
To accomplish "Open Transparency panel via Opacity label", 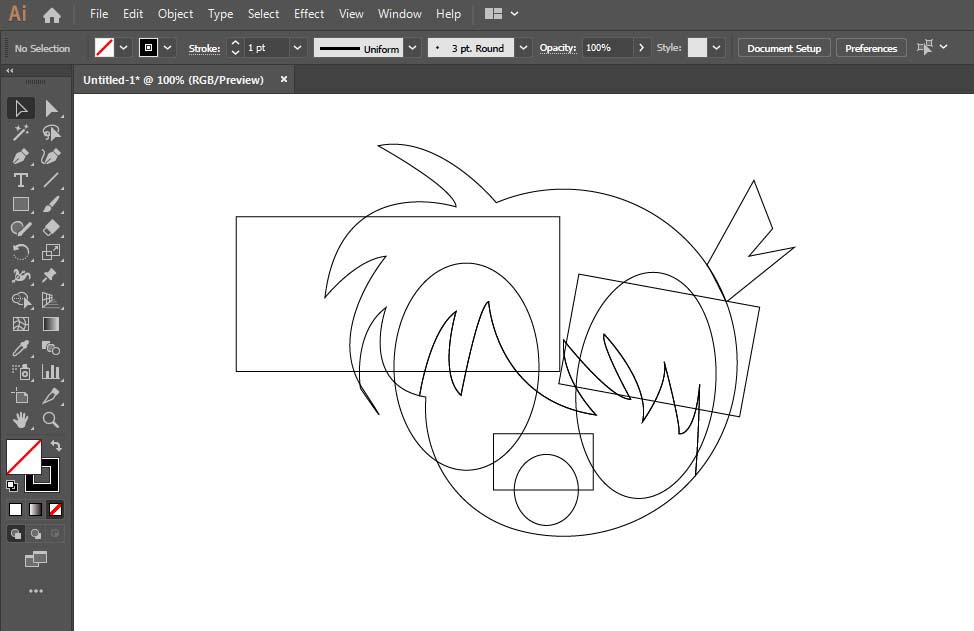I will tap(557, 48).
